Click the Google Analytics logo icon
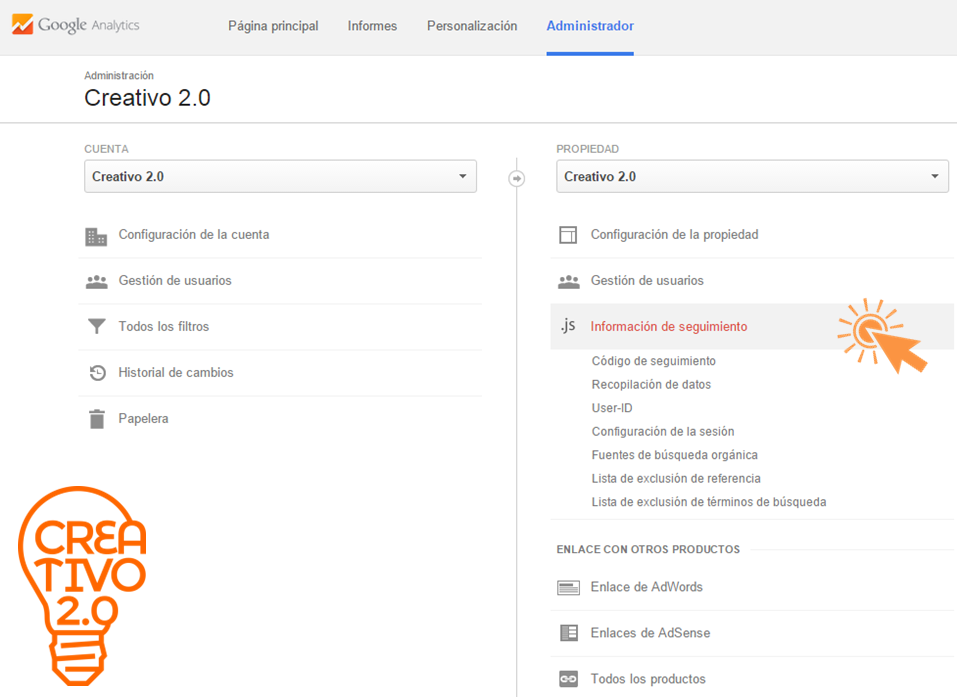This screenshot has height=697, width=957. pyautogui.click(x=23, y=24)
